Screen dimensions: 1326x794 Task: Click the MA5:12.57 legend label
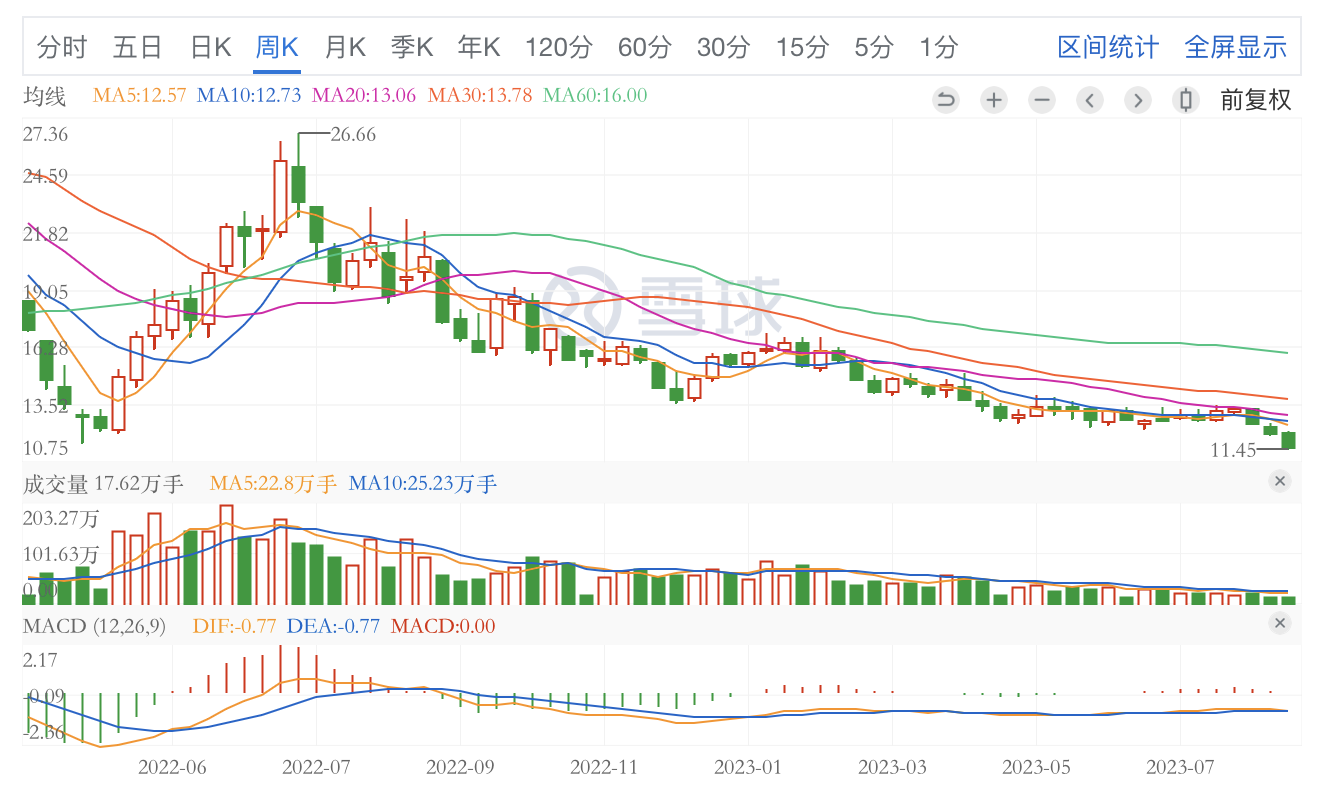[140, 96]
